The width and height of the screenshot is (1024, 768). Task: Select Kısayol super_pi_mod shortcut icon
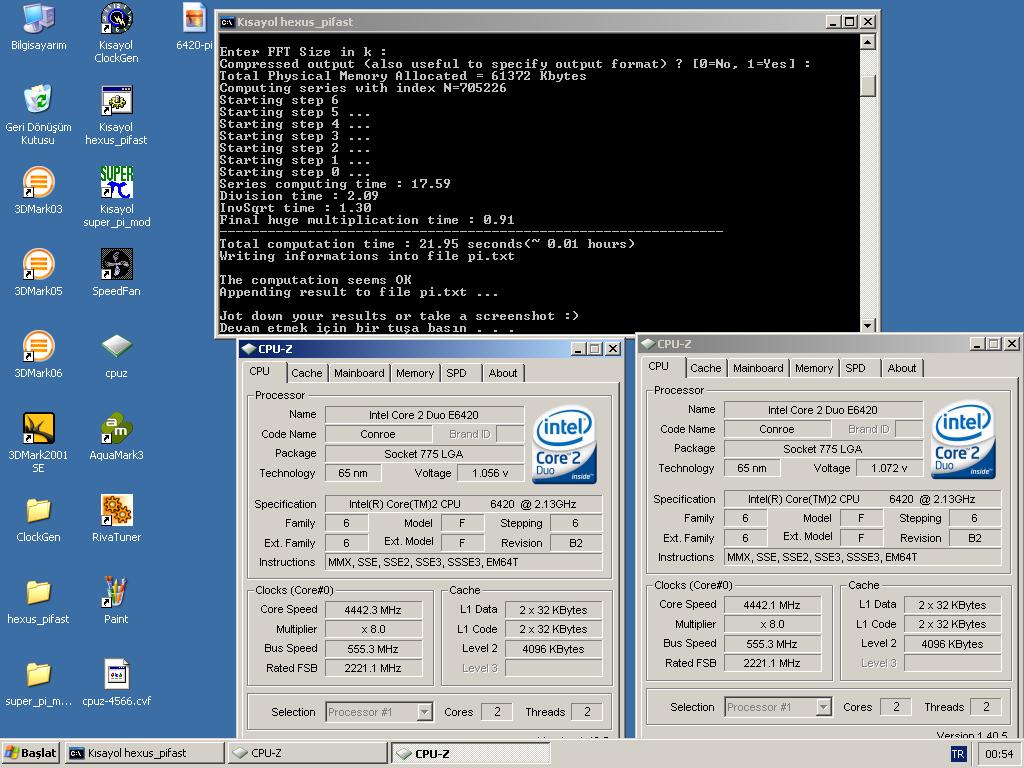pos(117,197)
